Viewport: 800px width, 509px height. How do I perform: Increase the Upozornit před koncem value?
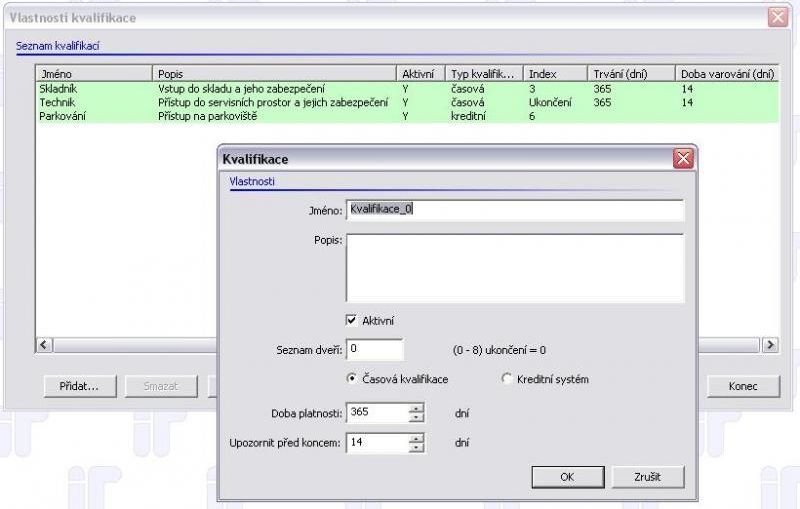[417, 437]
